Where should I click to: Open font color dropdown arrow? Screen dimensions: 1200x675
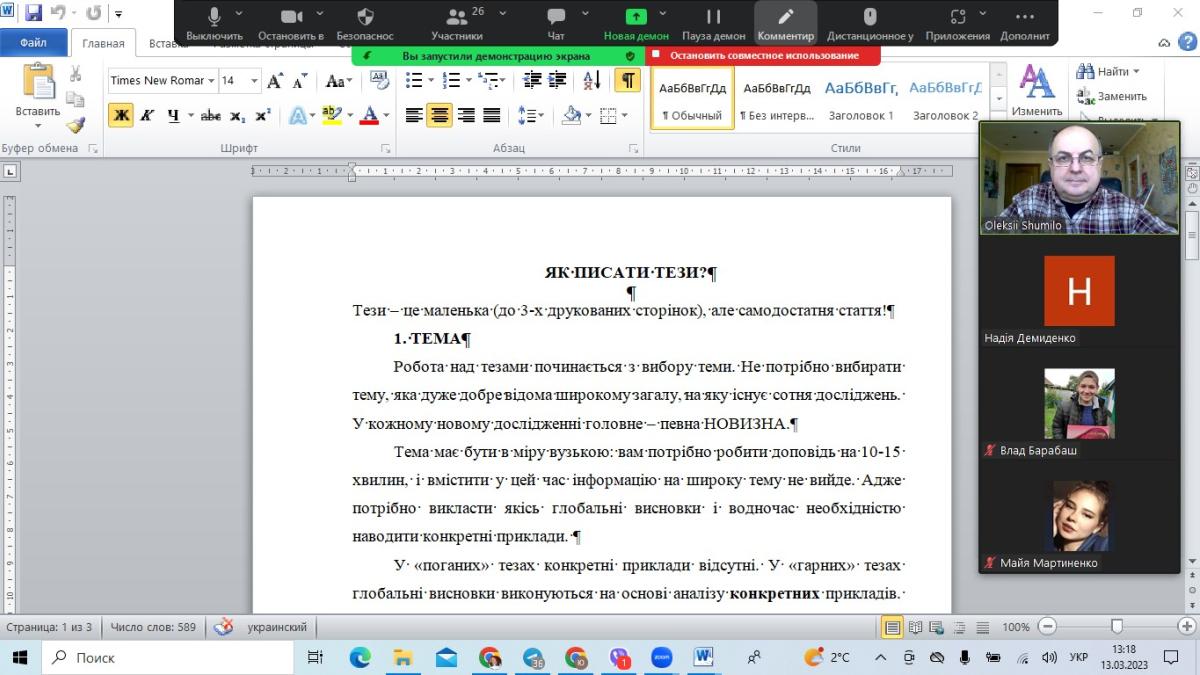coord(386,116)
